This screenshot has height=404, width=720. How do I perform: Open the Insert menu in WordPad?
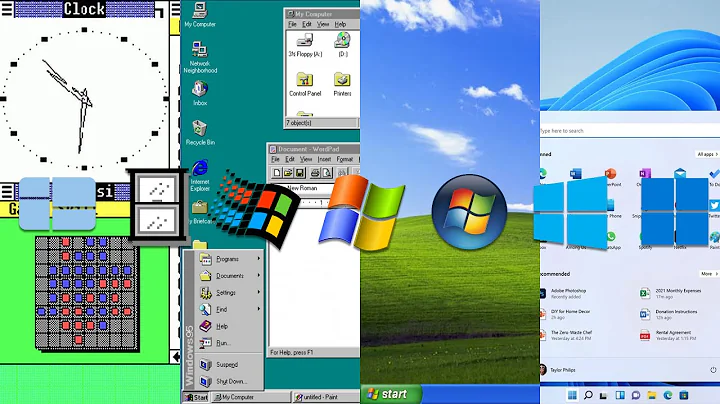324,159
